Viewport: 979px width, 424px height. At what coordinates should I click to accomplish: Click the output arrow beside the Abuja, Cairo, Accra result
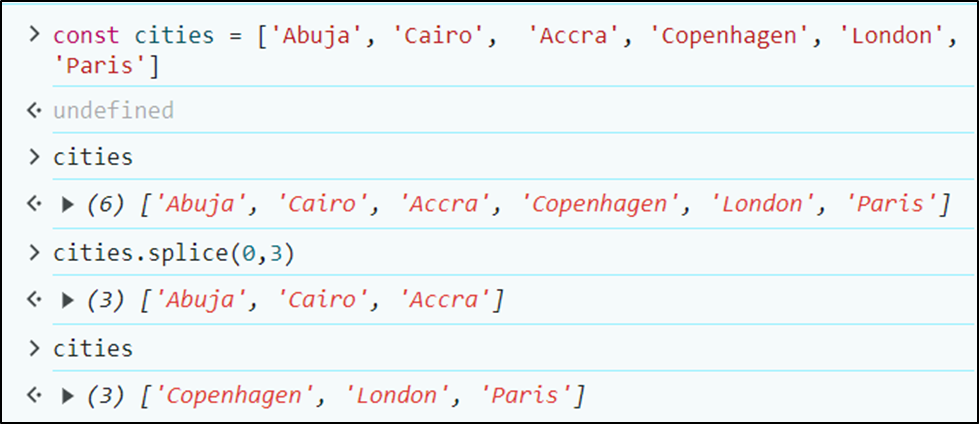[35, 300]
